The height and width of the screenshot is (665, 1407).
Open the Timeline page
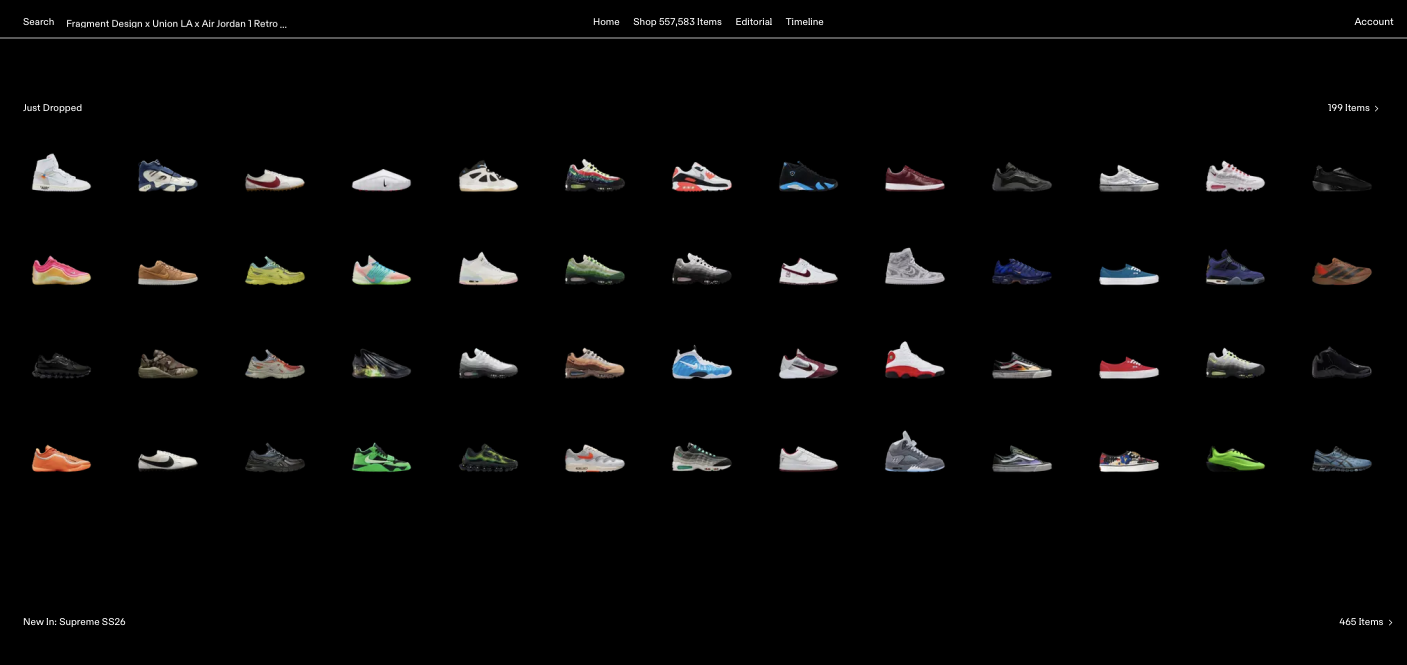point(804,22)
